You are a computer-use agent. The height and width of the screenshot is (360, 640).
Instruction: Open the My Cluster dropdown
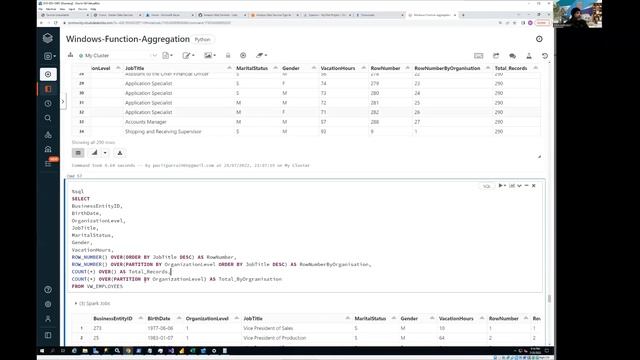point(118,56)
